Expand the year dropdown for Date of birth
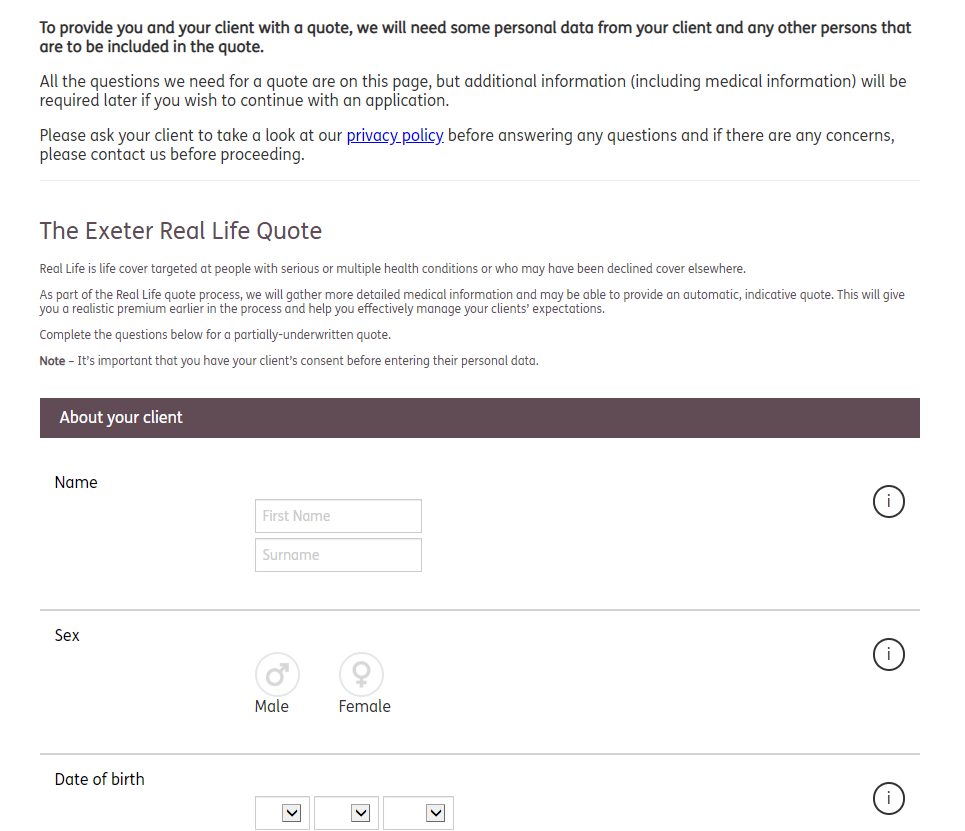This screenshot has height=831, width=965. point(418,813)
